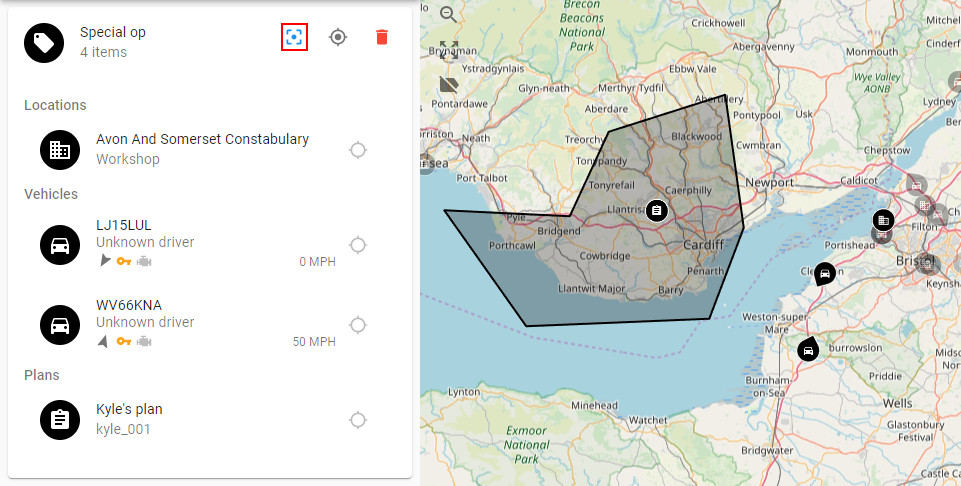This screenshot has height=486, width=961.
Task: Locate vehicle LJ15LUL on the map
Action: [357, 245]
